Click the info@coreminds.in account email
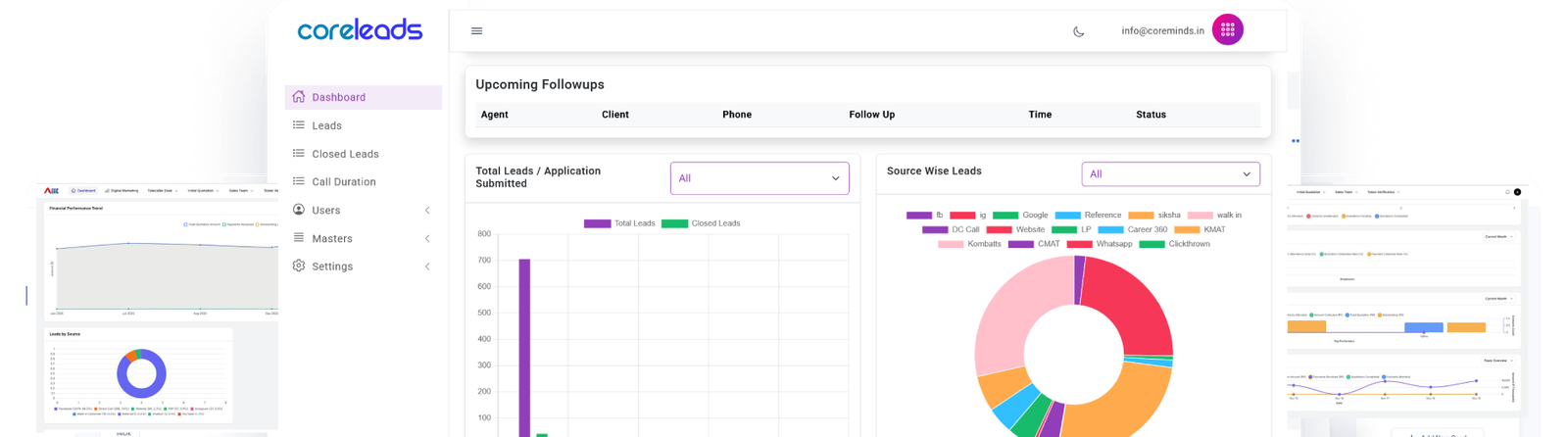 pos(1162,31)
